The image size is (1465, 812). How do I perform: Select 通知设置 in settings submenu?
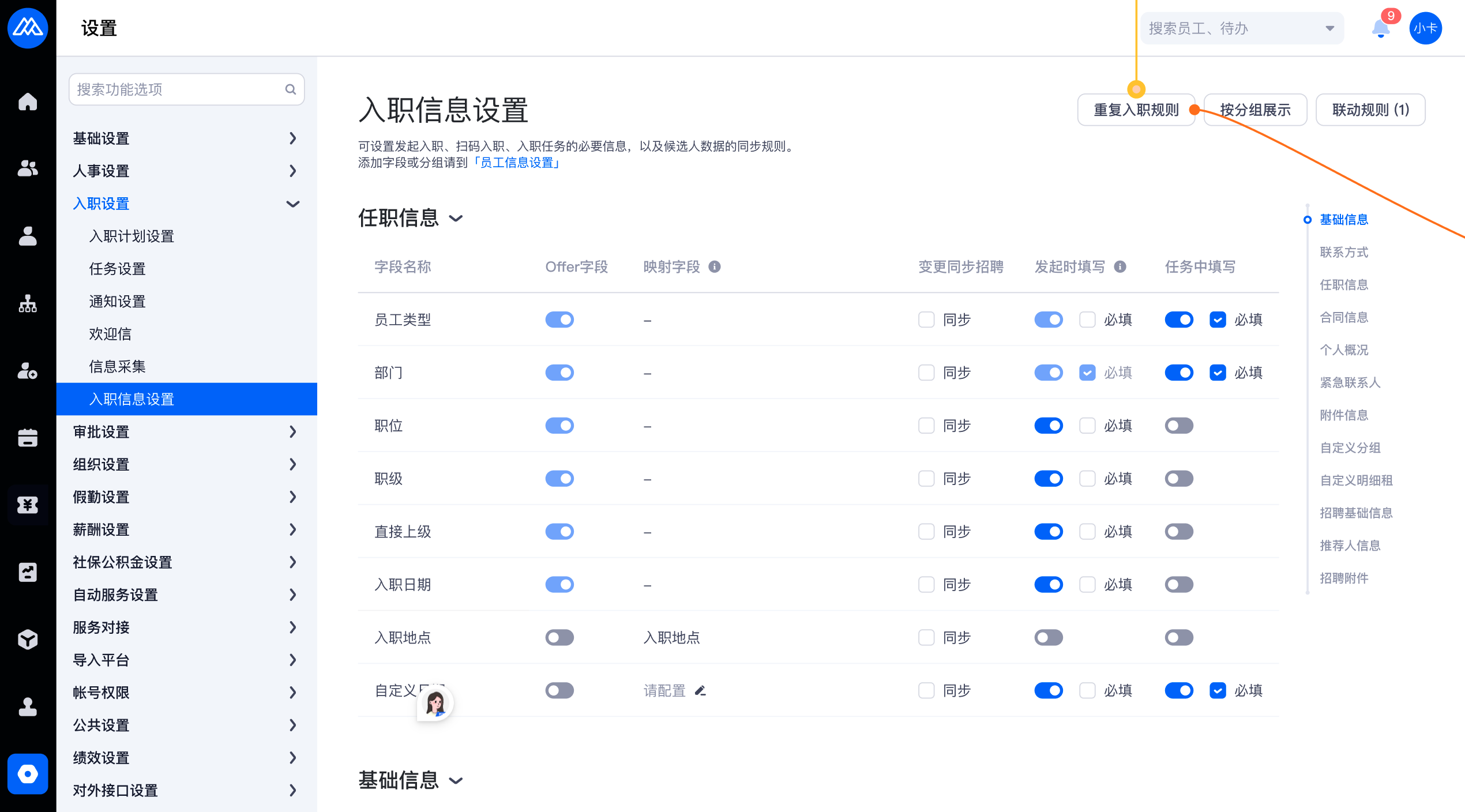[117, 301]
